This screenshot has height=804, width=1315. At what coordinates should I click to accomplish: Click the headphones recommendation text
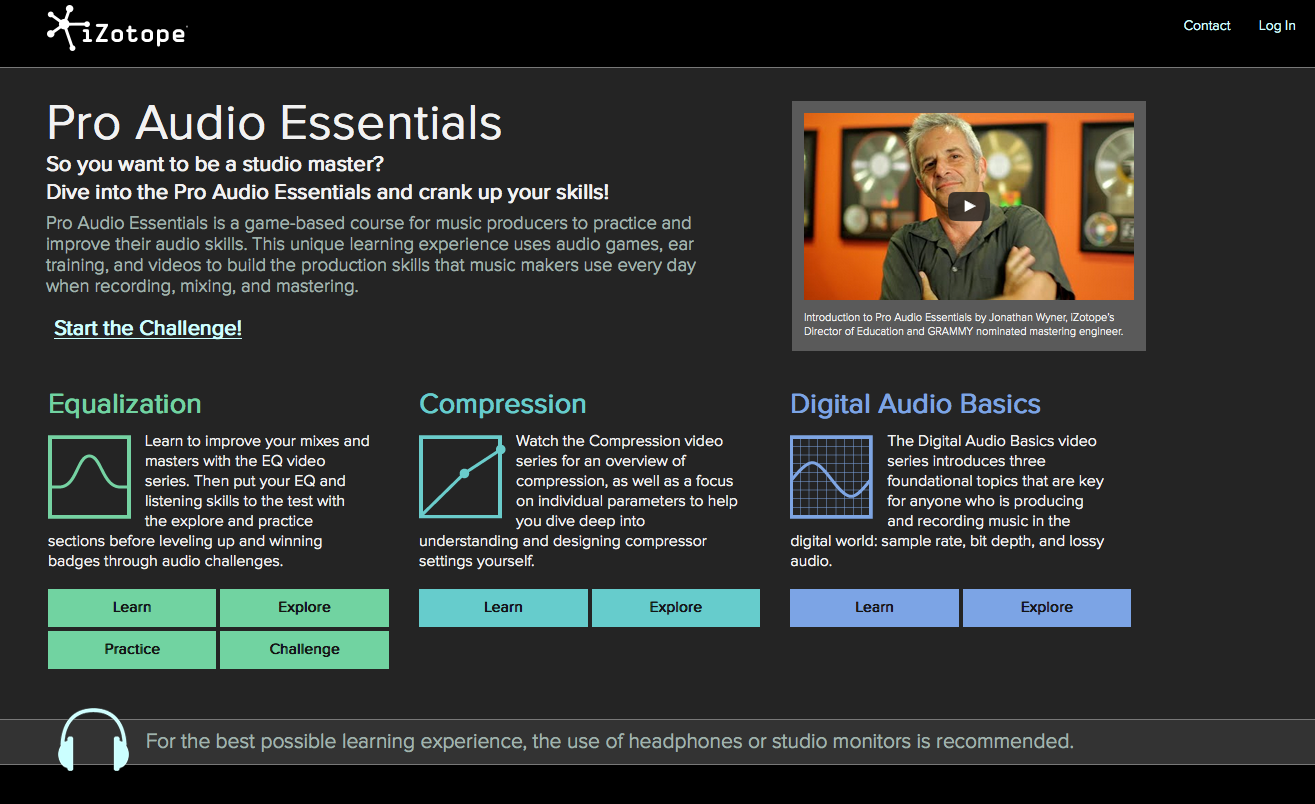point(610,742)
